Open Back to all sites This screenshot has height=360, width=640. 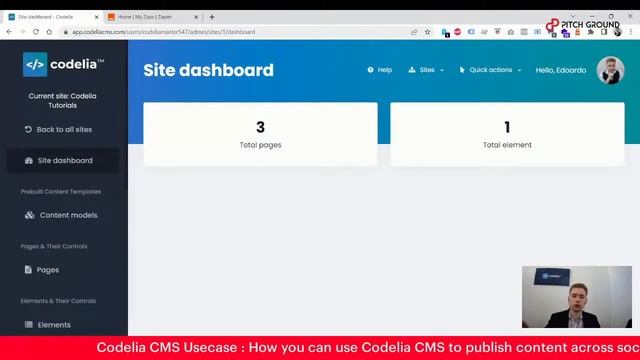(58, 129)
